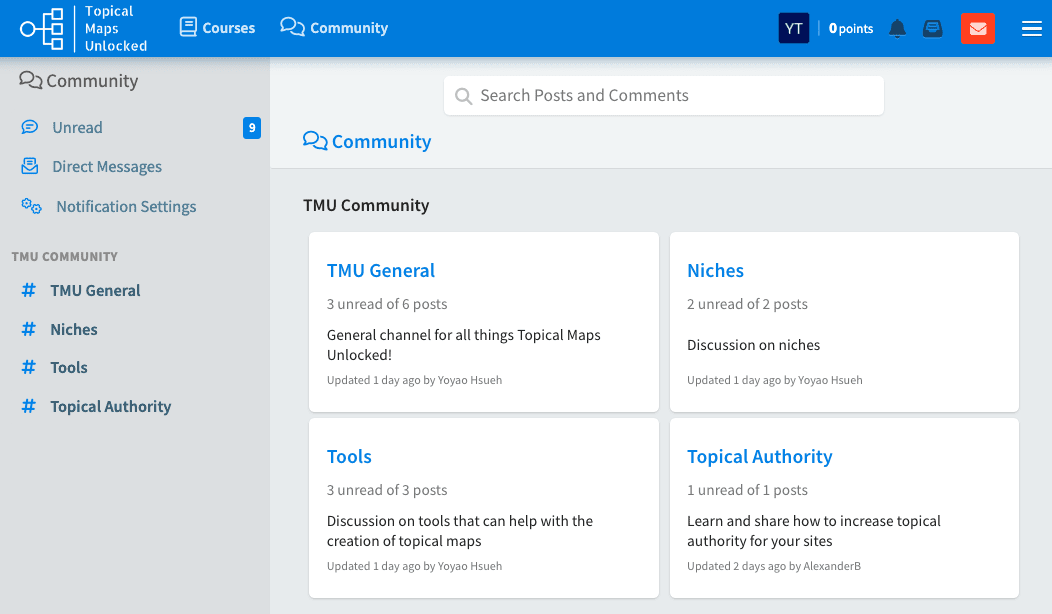This screenshot has height=614, width=1052.
Task: Select TMU General channel in sidebar
Action: coord(95,291)
